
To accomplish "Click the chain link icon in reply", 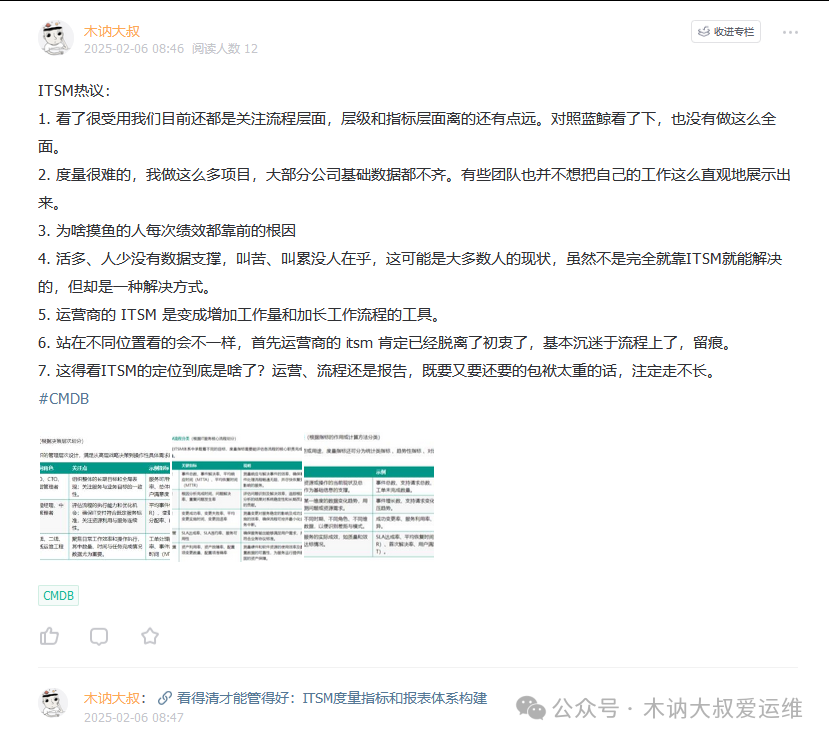I will pyautogui.click(x=165, y=698).
